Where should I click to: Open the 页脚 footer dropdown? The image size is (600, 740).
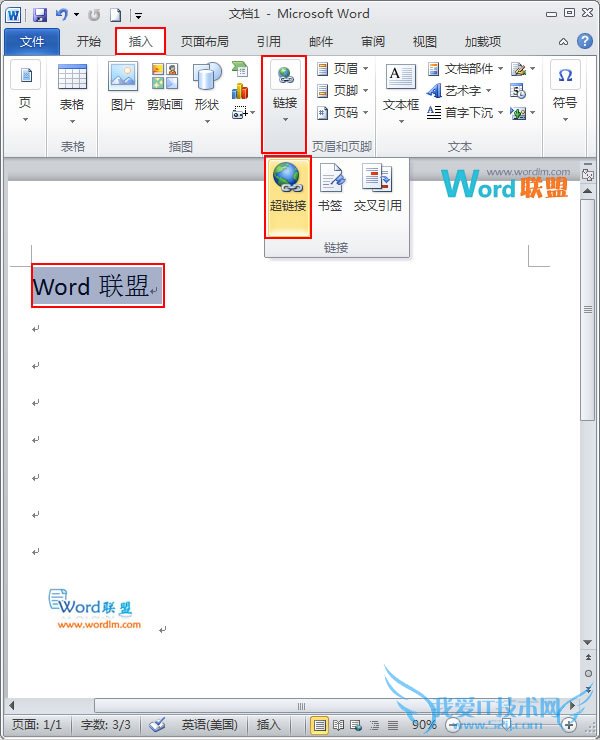point(343,91)
